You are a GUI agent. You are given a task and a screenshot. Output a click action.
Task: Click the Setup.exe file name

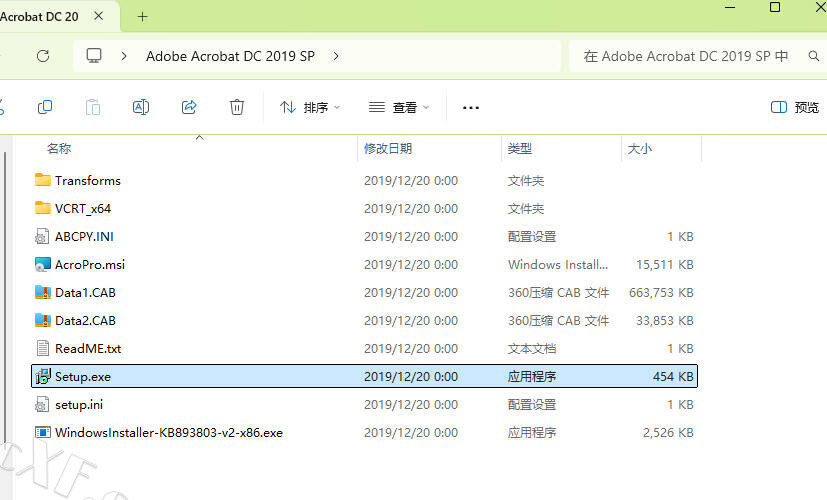pos(83,377)
